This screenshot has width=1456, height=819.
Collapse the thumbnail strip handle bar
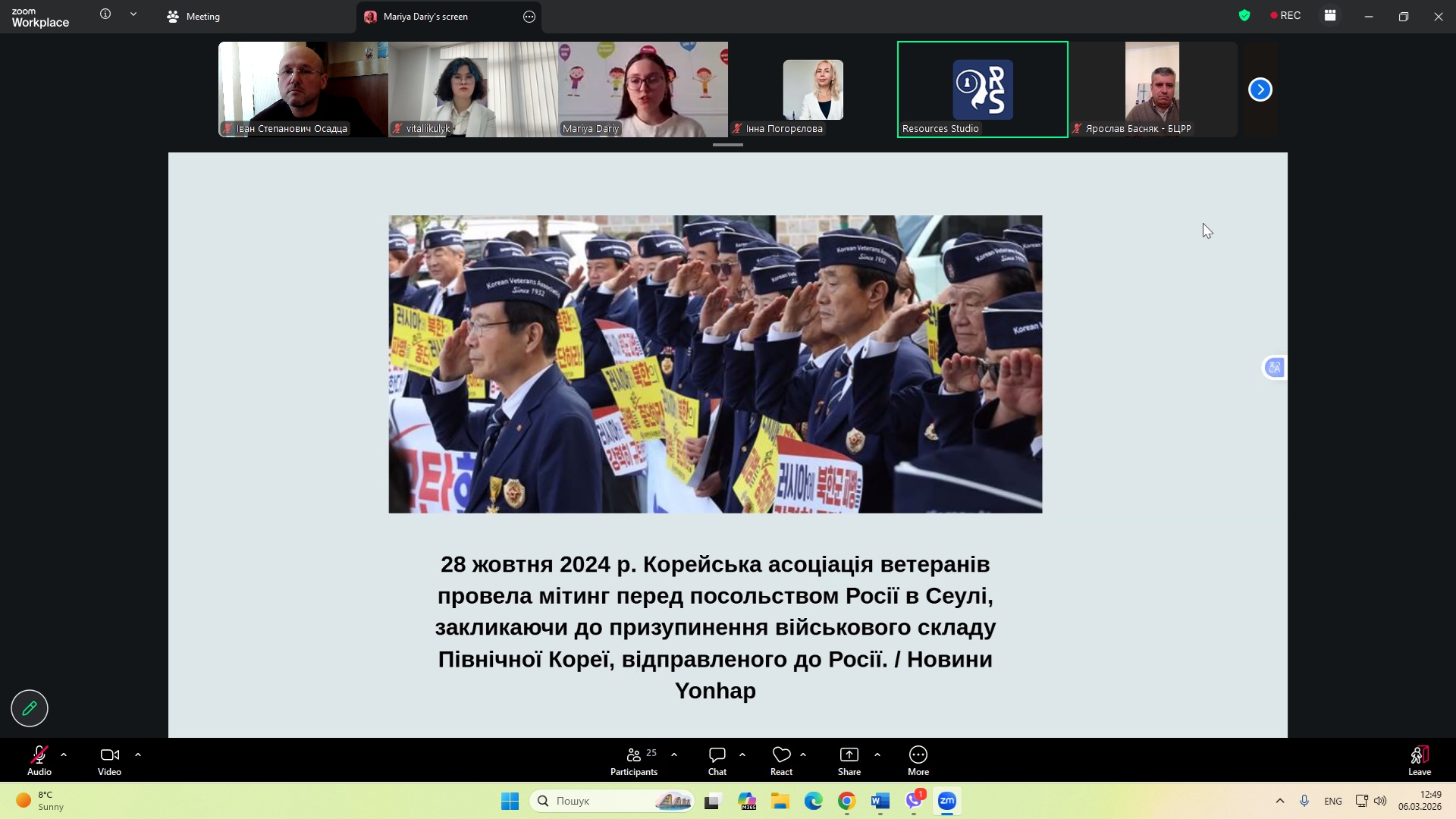coord(728,145)
